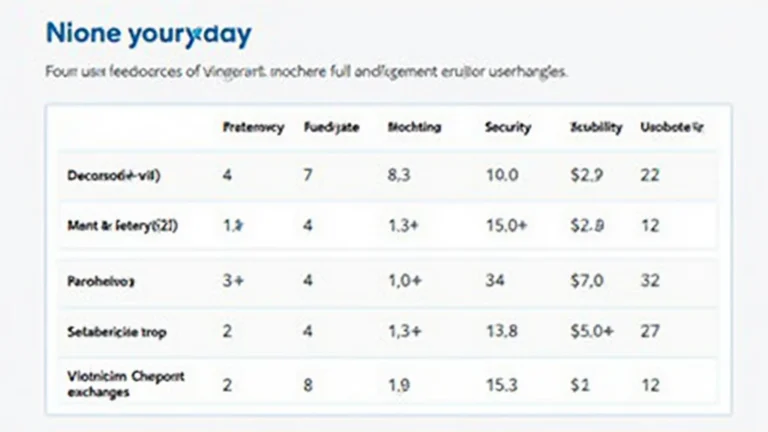Sort by the Preterevcy column header
The image size is (768, 432).
tap(252, 128)
